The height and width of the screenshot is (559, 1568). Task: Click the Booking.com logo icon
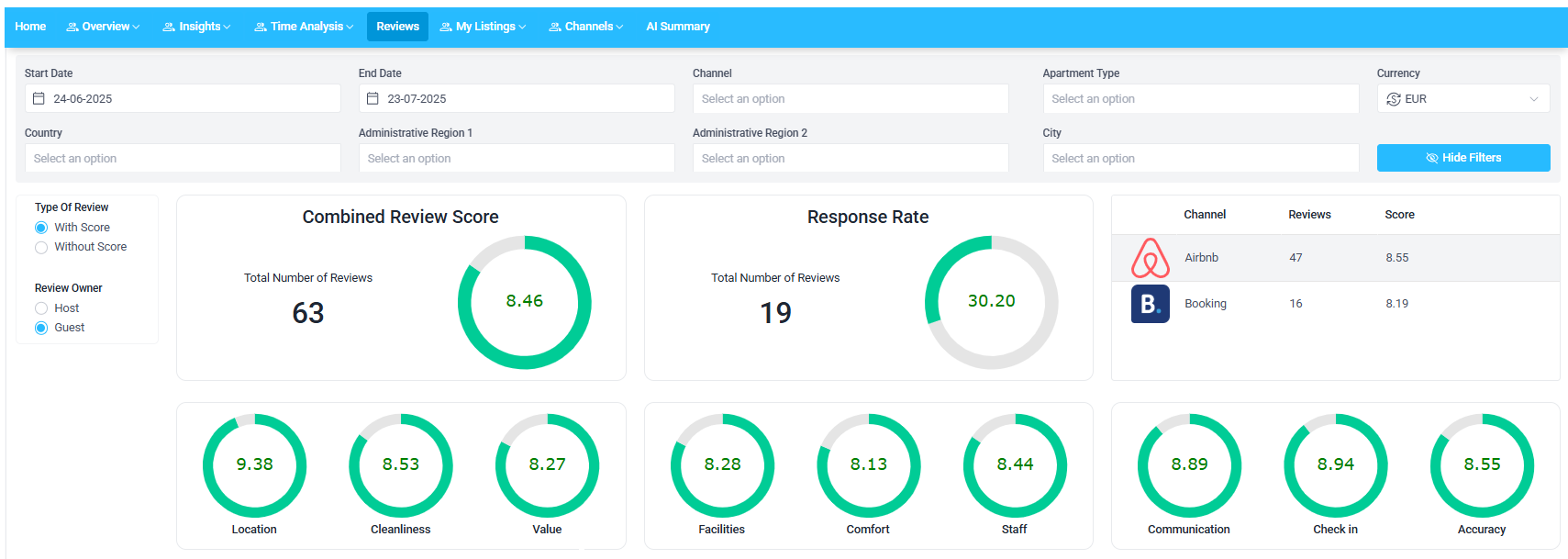(x=1150, y=304)
